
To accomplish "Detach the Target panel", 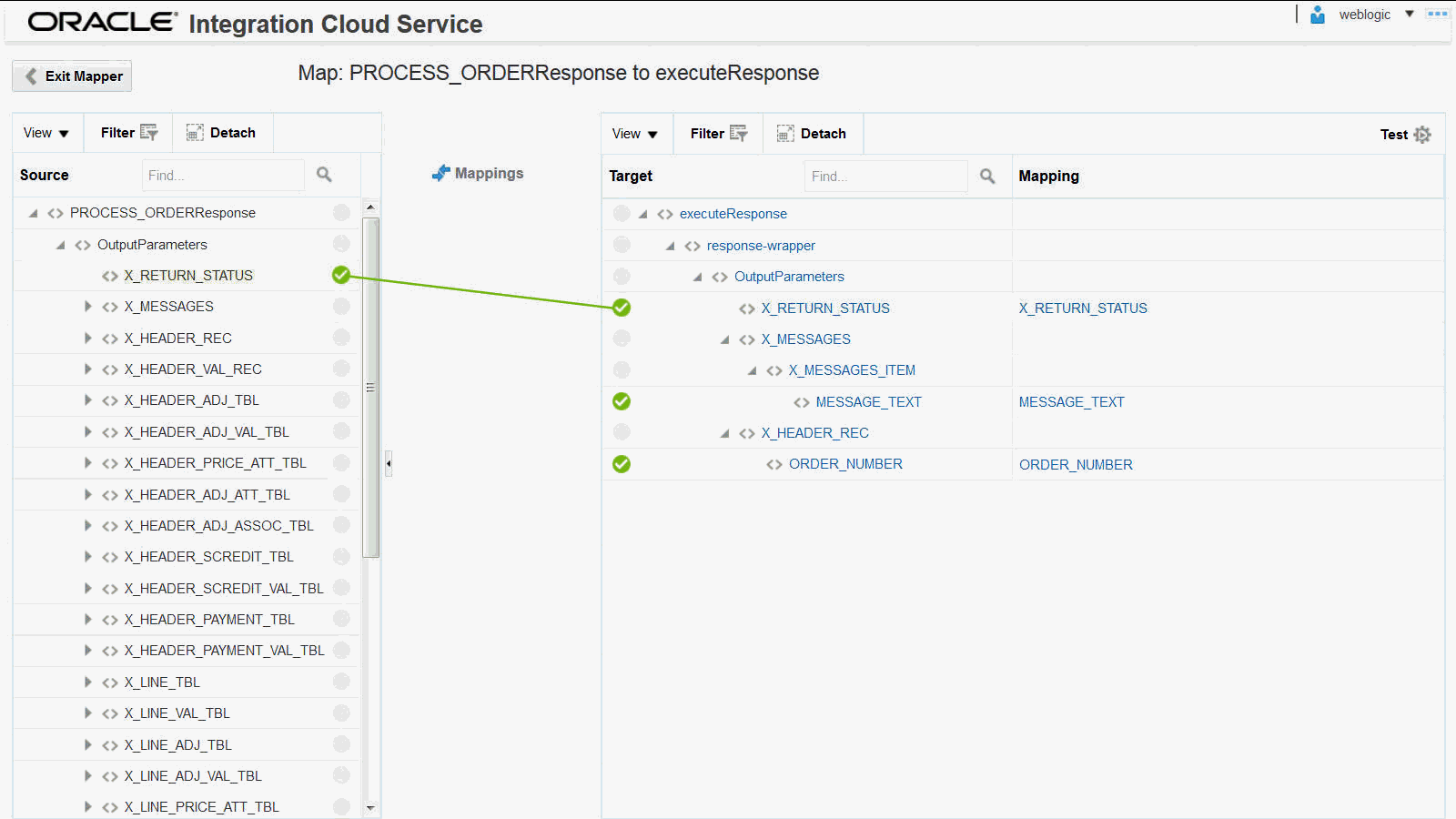I will [x=812, y=134].
